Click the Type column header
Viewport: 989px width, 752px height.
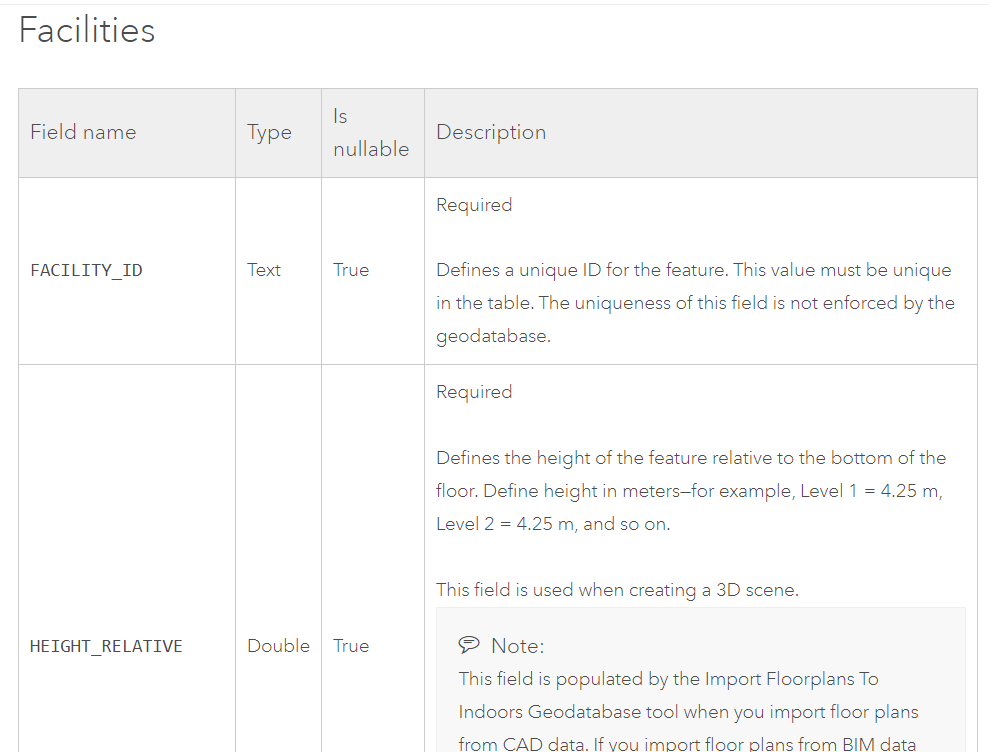[x=268, y=131]
